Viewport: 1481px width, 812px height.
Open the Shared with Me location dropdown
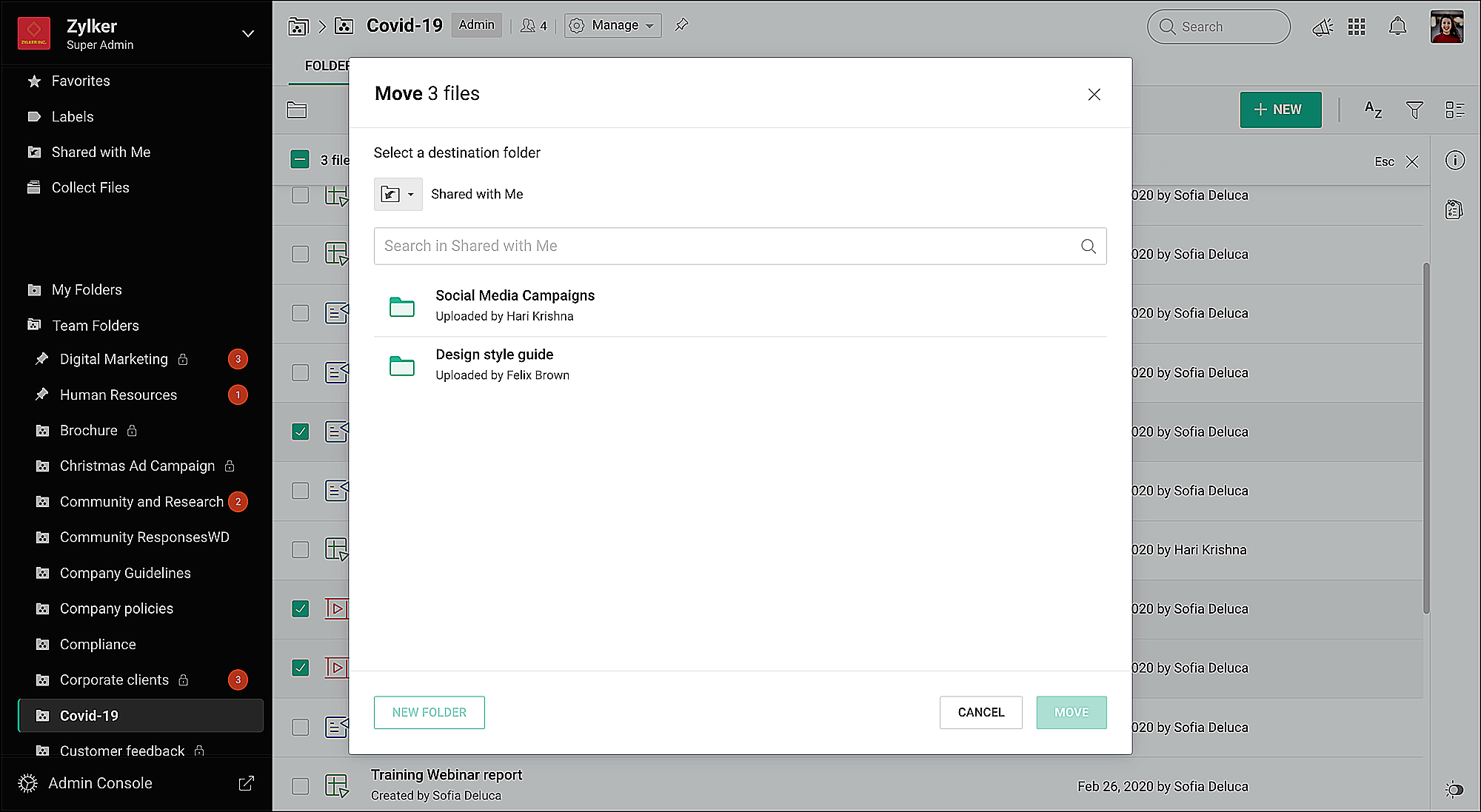tap(398, 195)
